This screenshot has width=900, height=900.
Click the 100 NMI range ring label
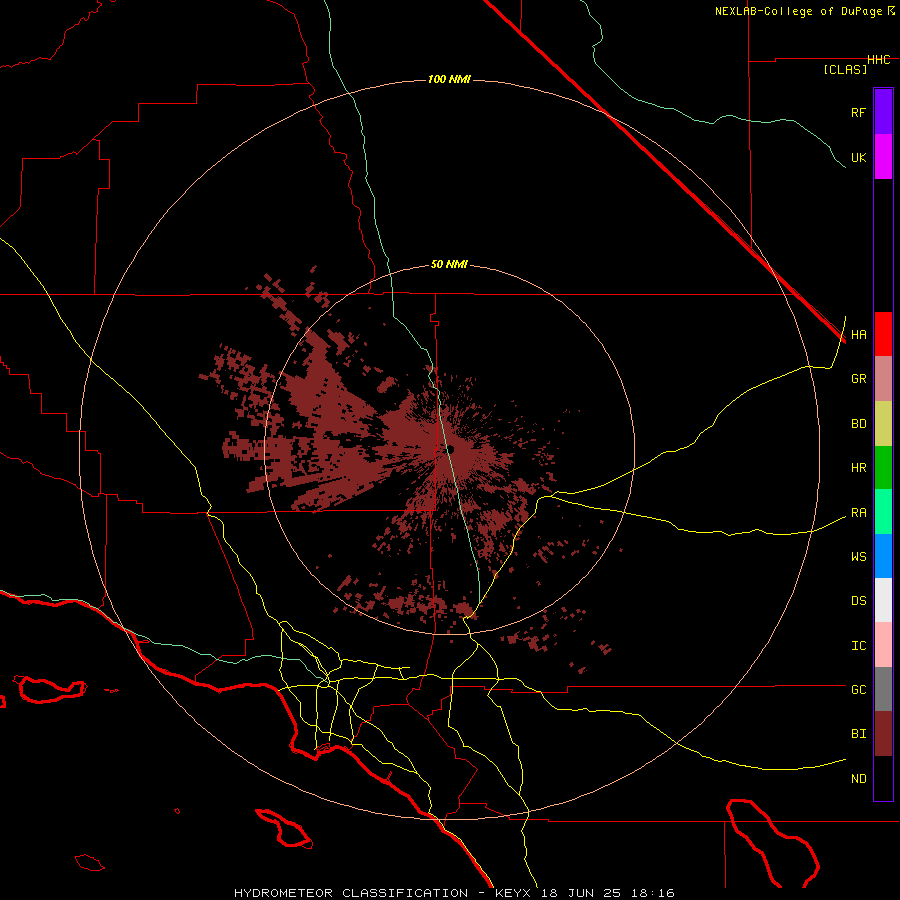click(449, 79)
